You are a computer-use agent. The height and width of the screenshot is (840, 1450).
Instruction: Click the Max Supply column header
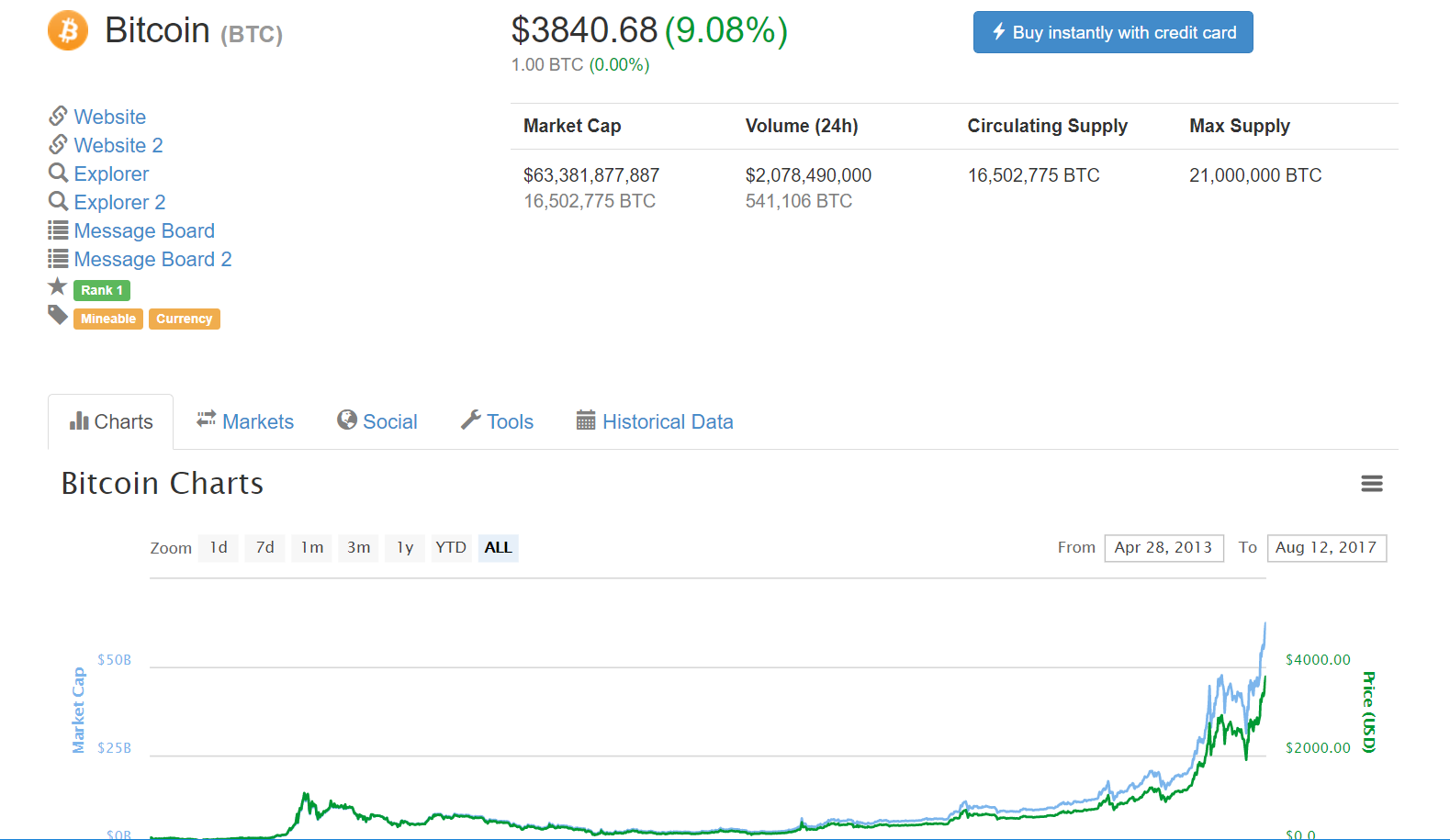click(x=1240, y=126)
